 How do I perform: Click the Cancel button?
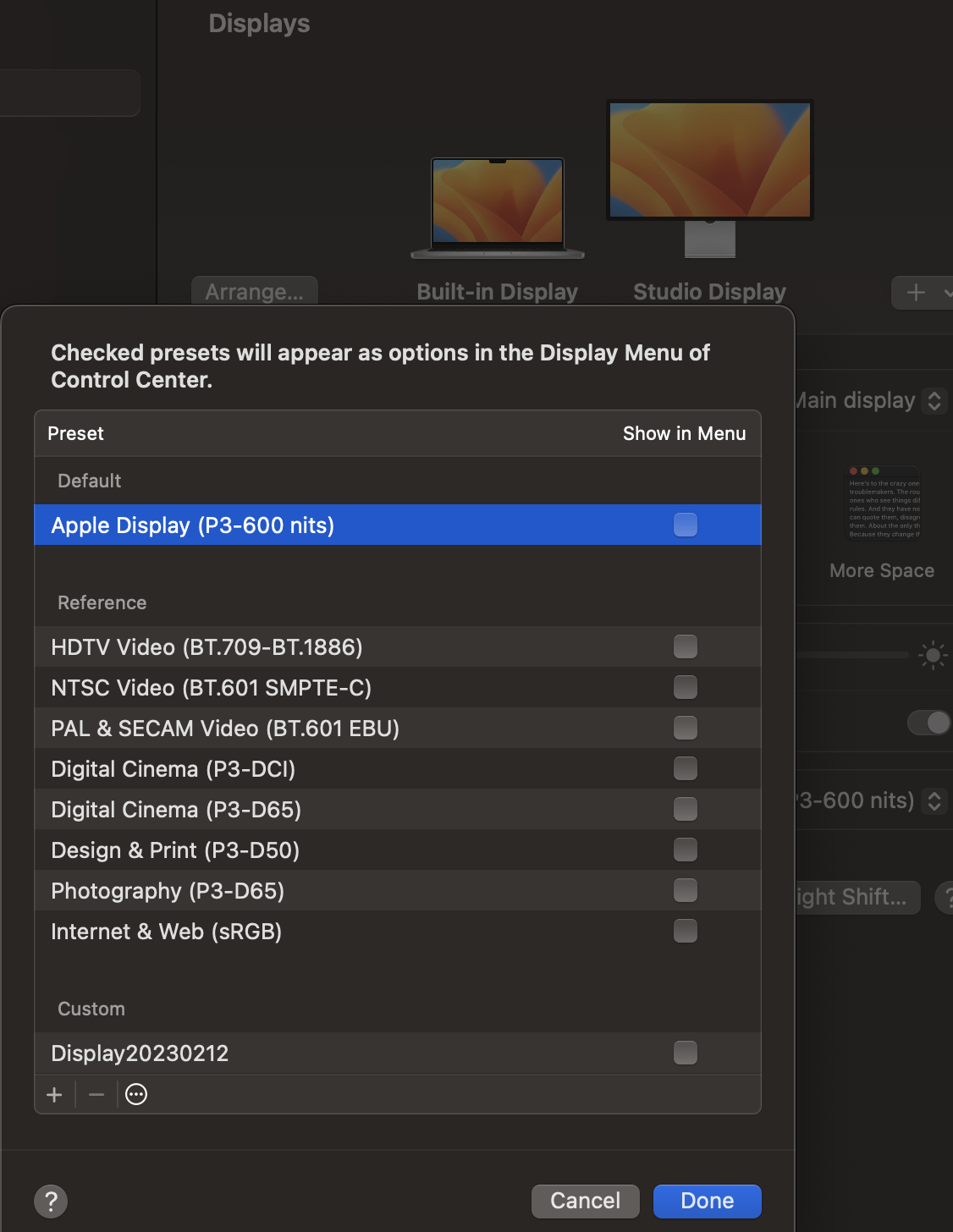[x=586, y=1201]
